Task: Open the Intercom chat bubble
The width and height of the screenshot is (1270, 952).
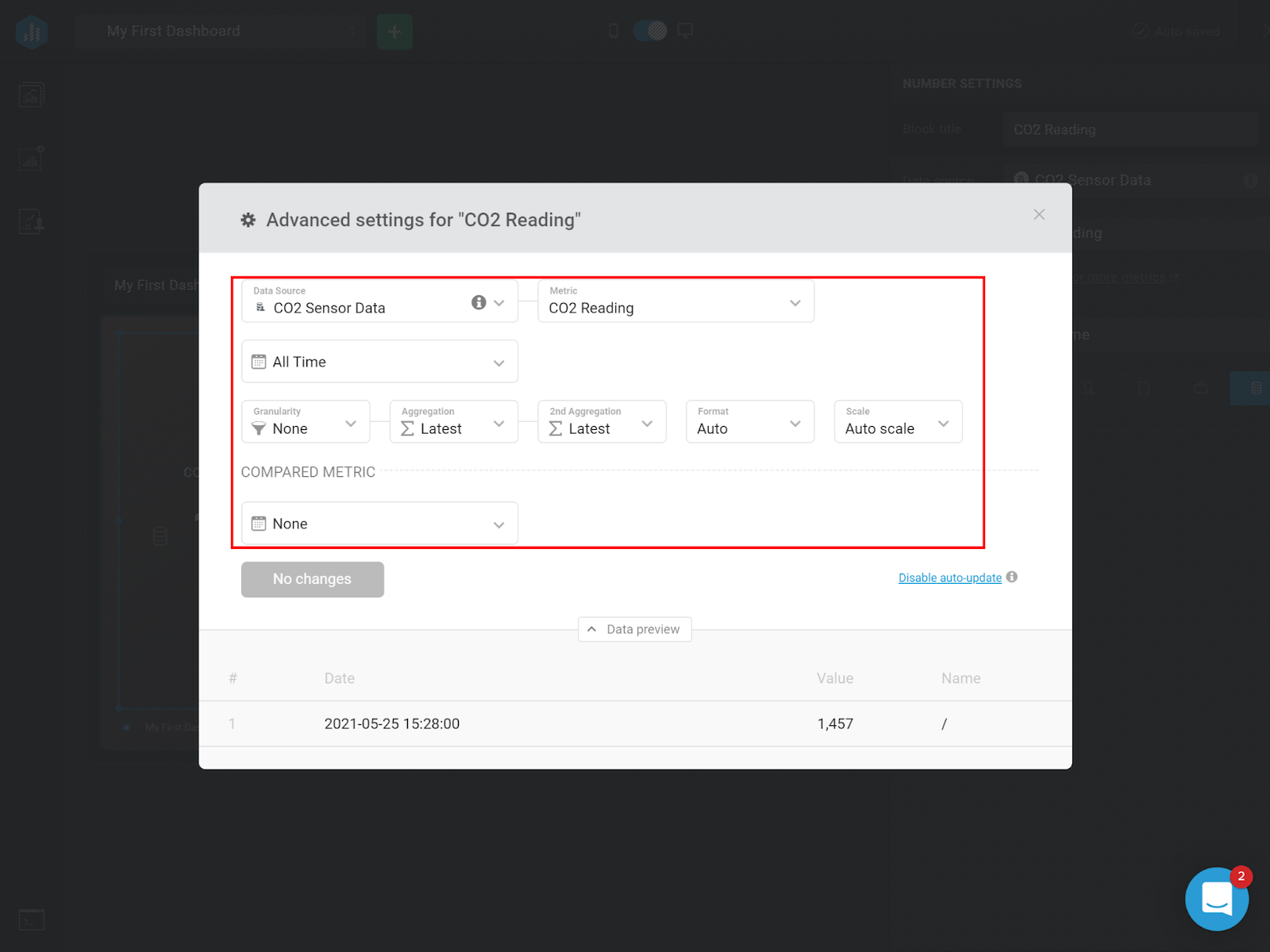Action: coord(1217,899)
